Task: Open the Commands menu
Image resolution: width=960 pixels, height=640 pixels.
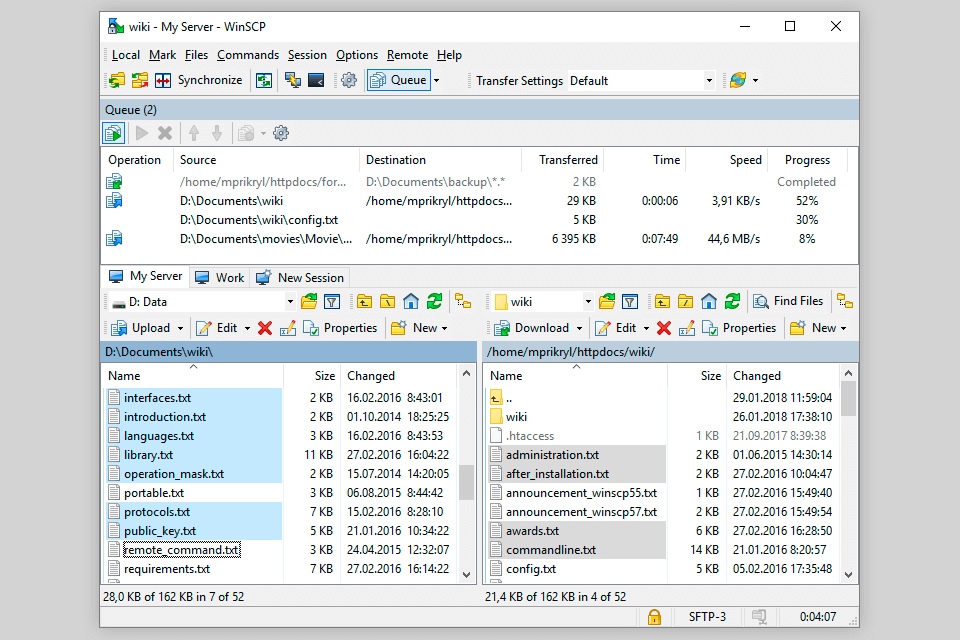Action: 248,55
